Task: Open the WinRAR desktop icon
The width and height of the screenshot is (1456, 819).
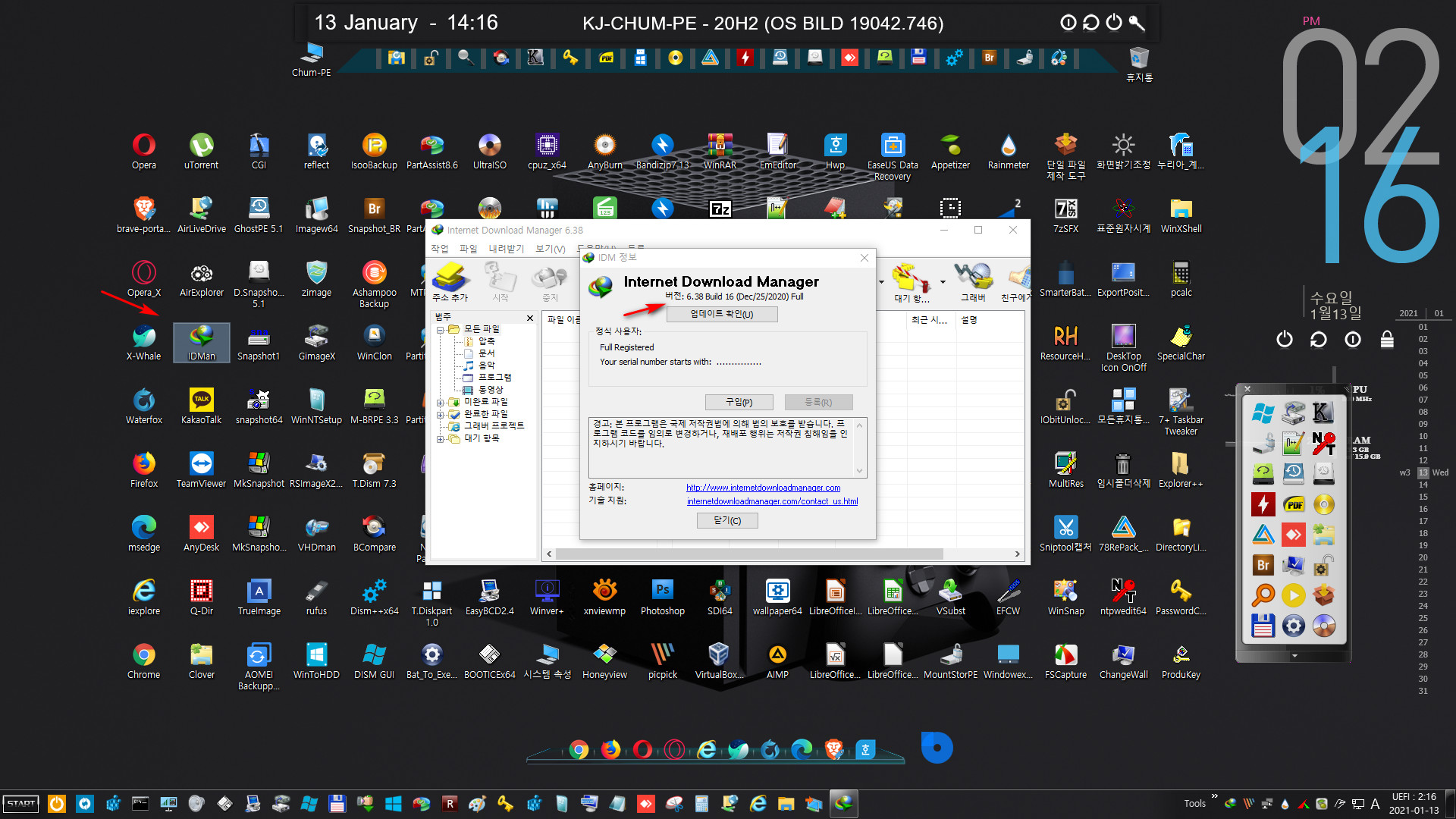Action: 720,152
